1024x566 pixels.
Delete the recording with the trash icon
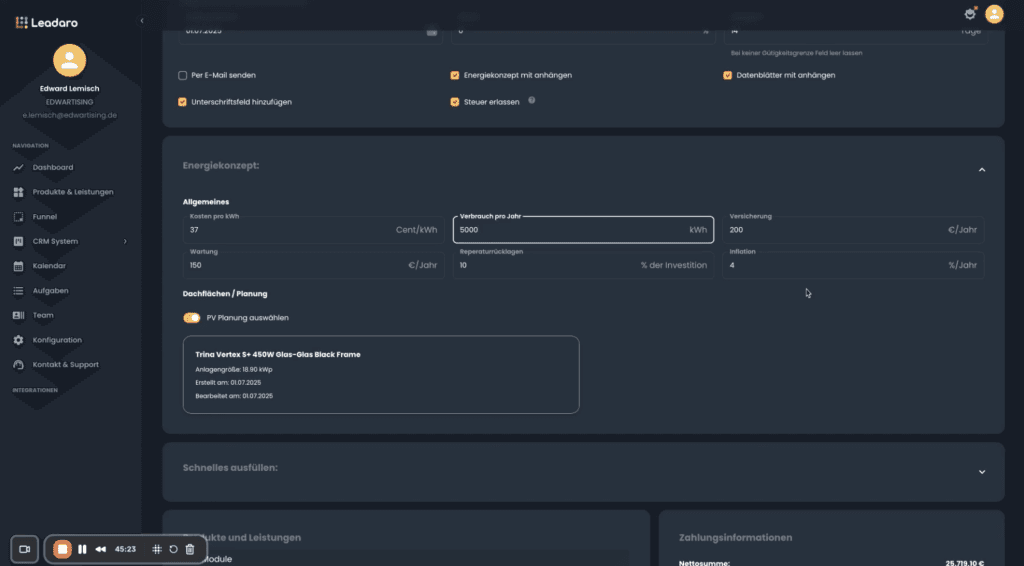coord(190,550)
